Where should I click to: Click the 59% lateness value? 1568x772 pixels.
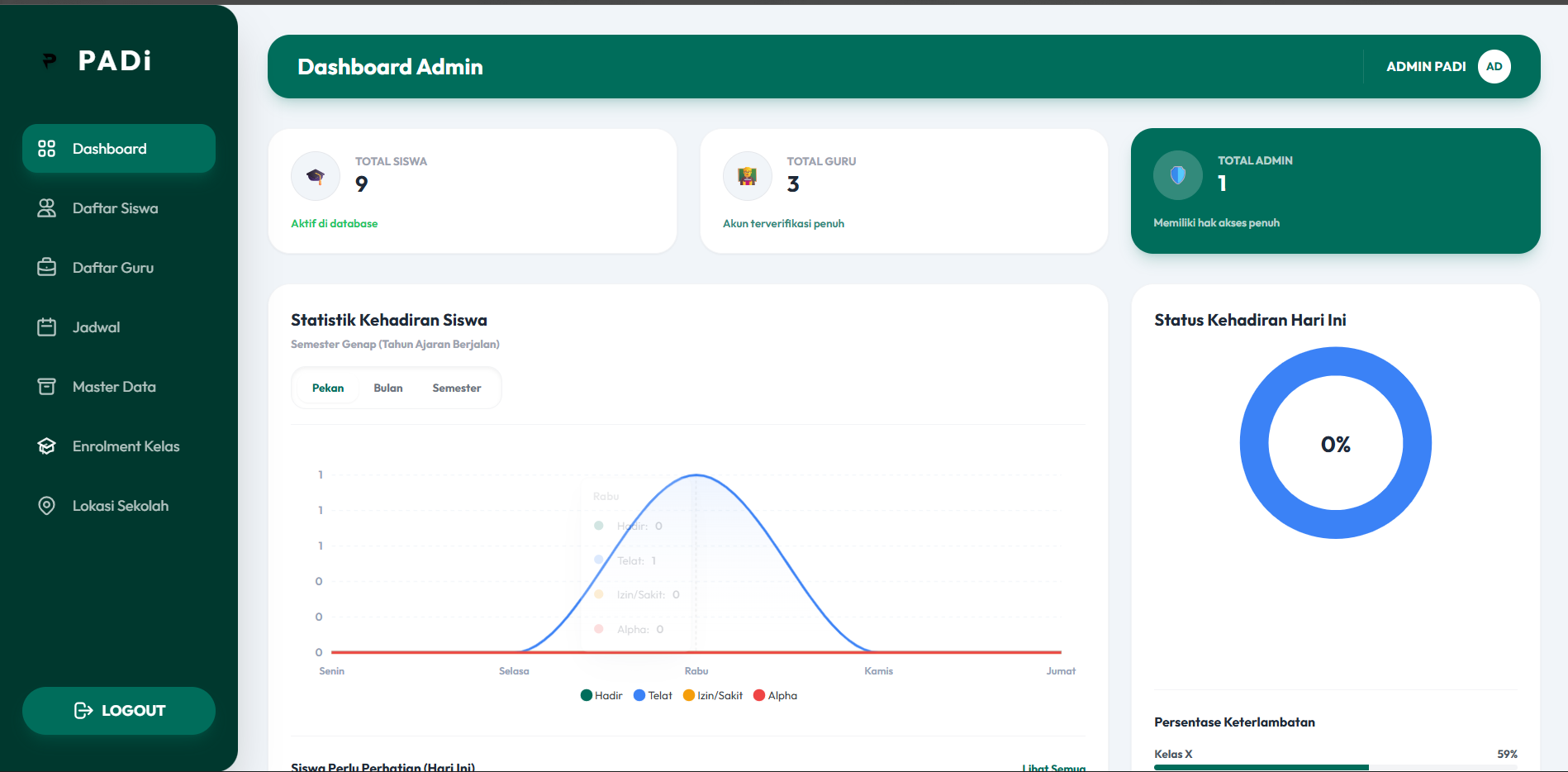pos(1507,754)
